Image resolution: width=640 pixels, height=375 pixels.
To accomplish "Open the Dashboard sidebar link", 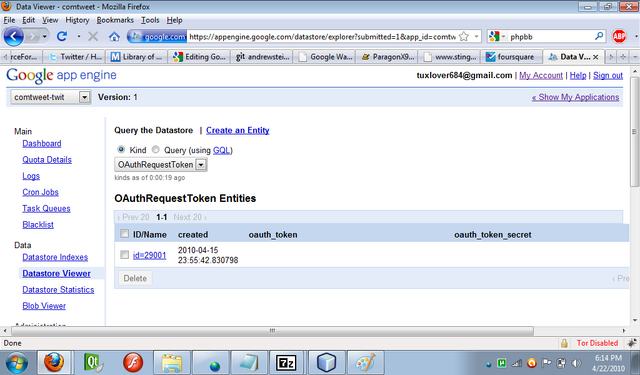I will tap(42, 144).
